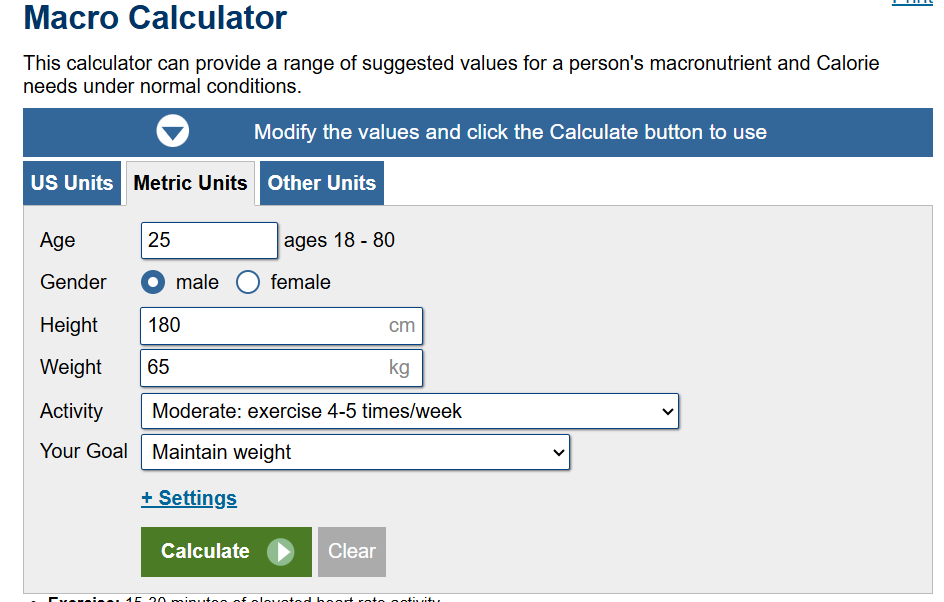
Task: Click the 'female' gender label text
Action: pos(300,282)
